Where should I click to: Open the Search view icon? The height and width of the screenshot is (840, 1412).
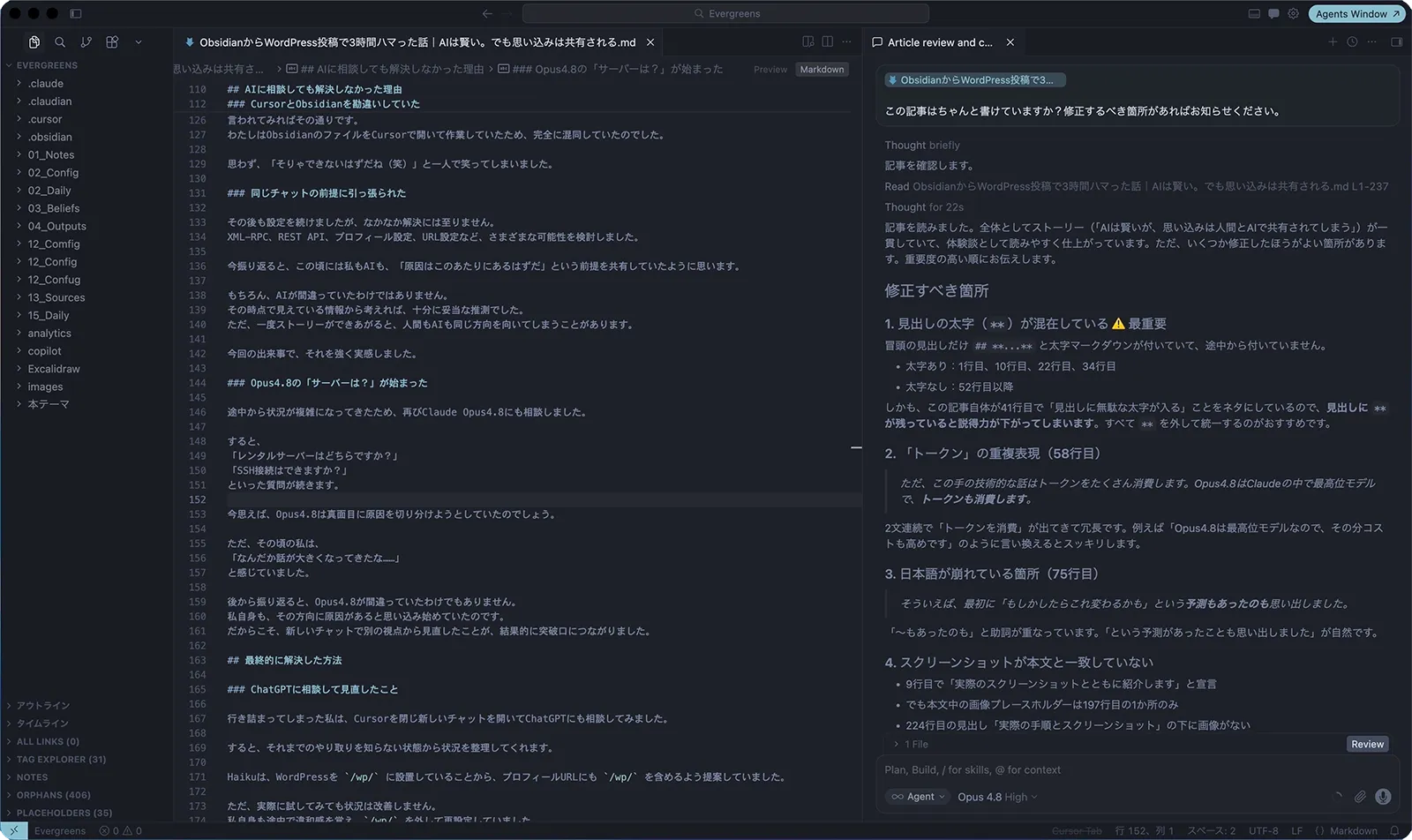(x=60, y=41)
